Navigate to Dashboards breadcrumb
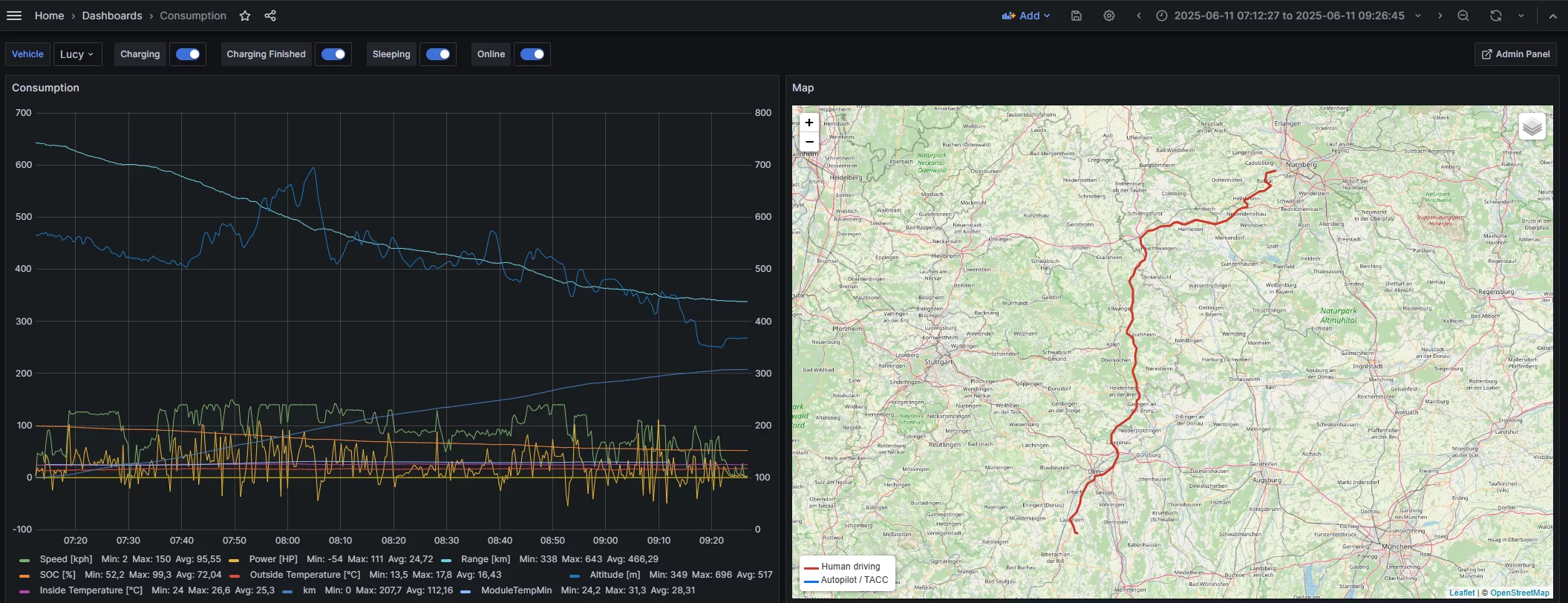The height and width of the screenshot is (603, 1568). (112, 16)
